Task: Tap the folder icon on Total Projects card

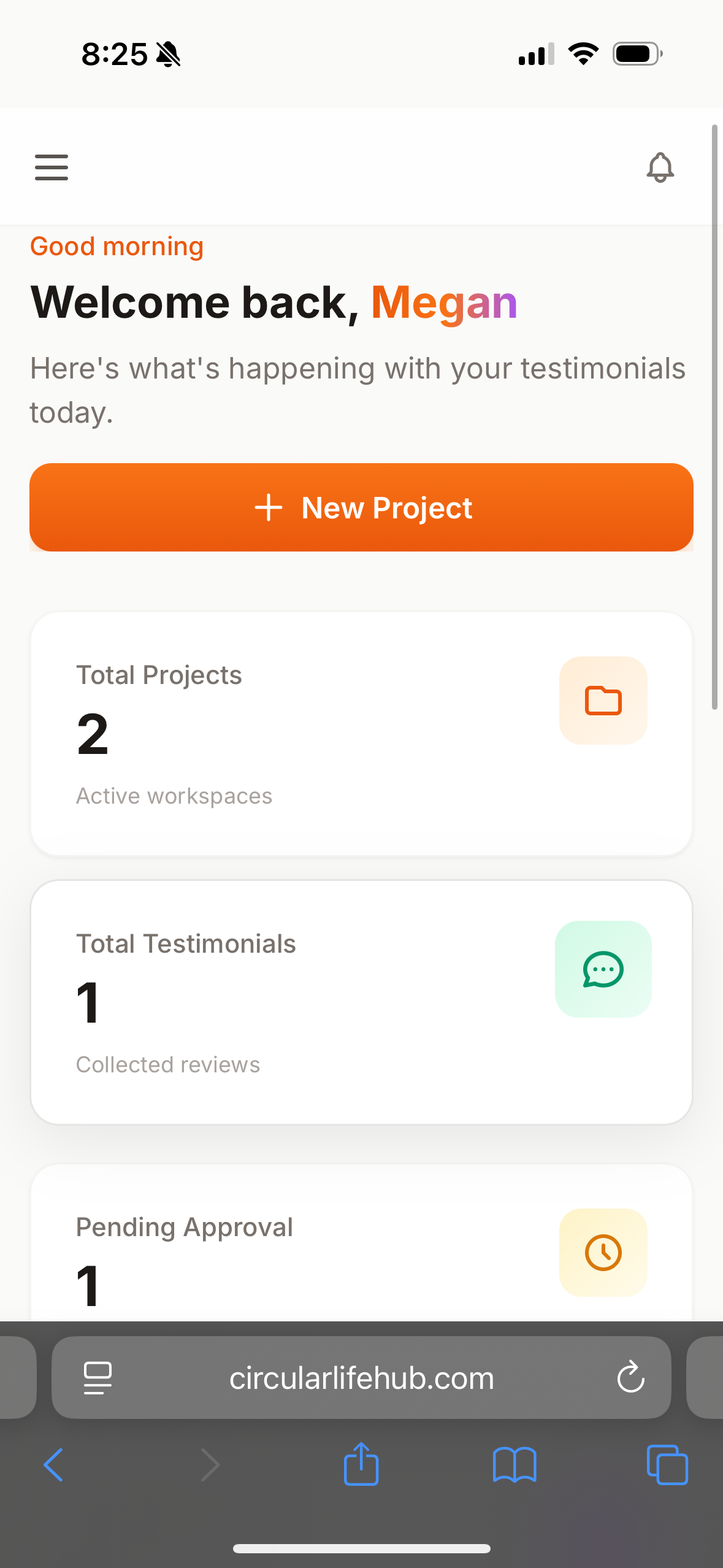Action: (603, 701)
